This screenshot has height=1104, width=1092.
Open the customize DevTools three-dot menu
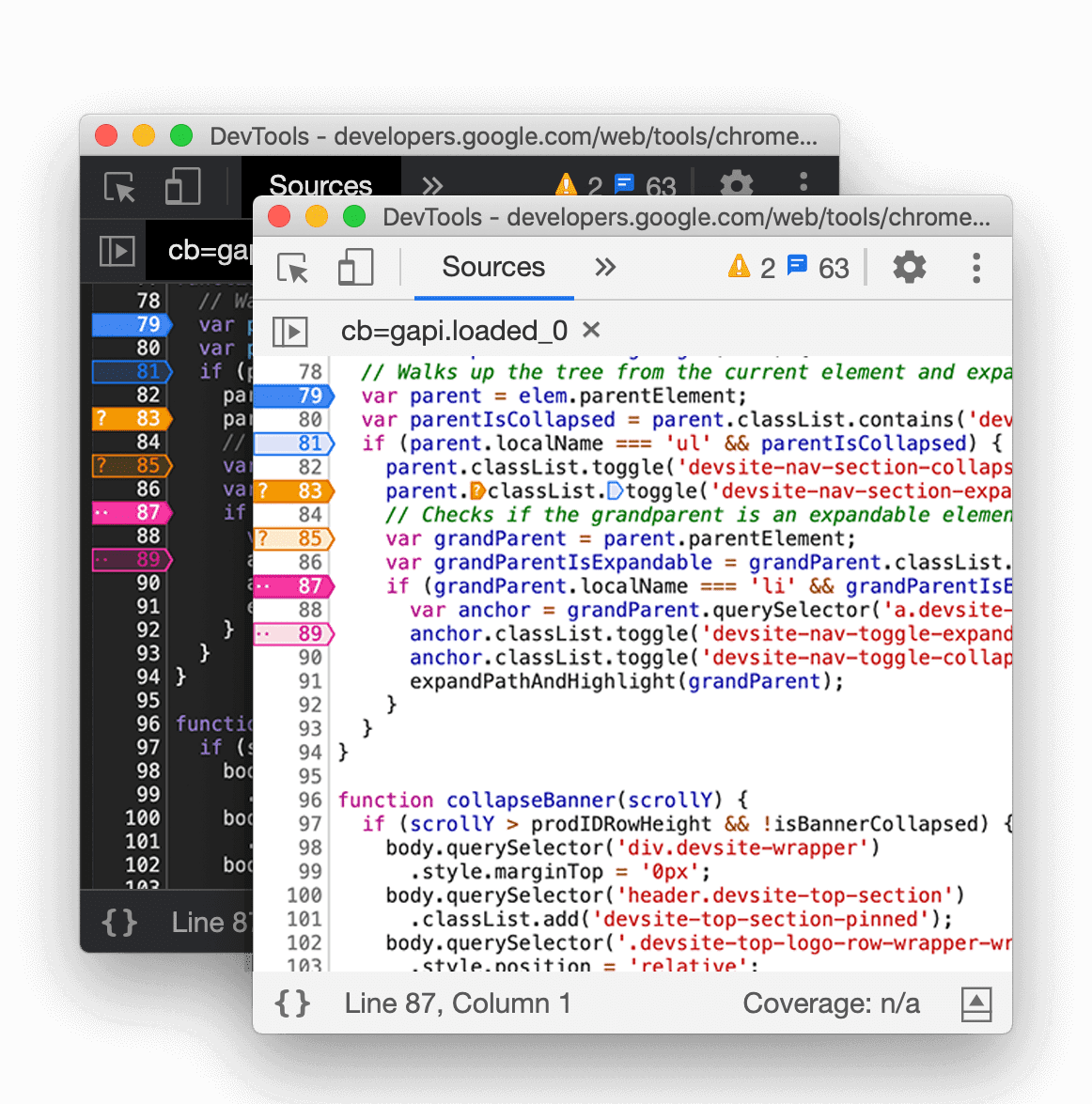click(x=976, y=267)
